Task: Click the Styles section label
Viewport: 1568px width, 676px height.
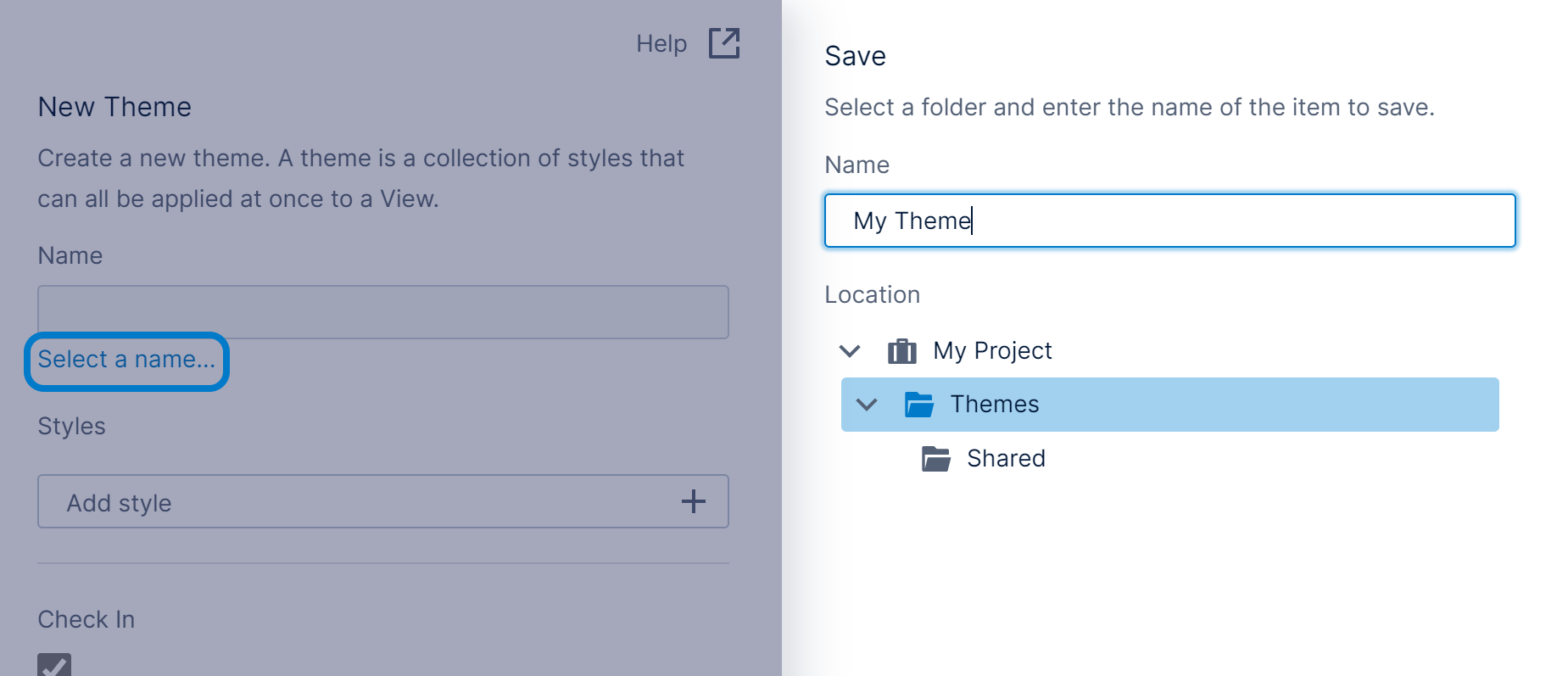Action: tap(71, 426)
